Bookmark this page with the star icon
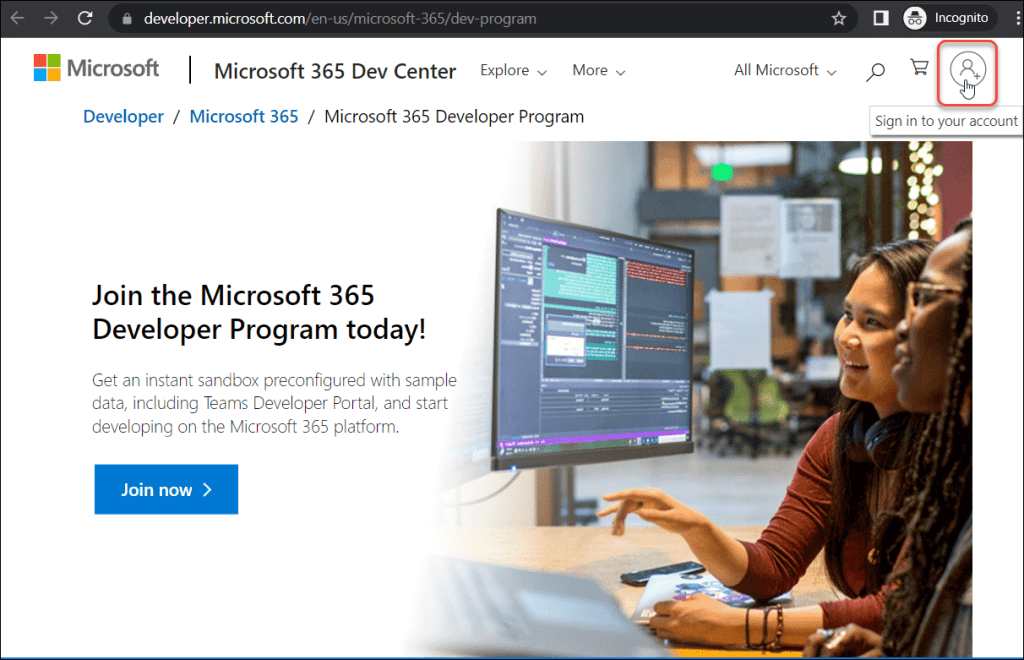1024x660 pixels. 839,18
